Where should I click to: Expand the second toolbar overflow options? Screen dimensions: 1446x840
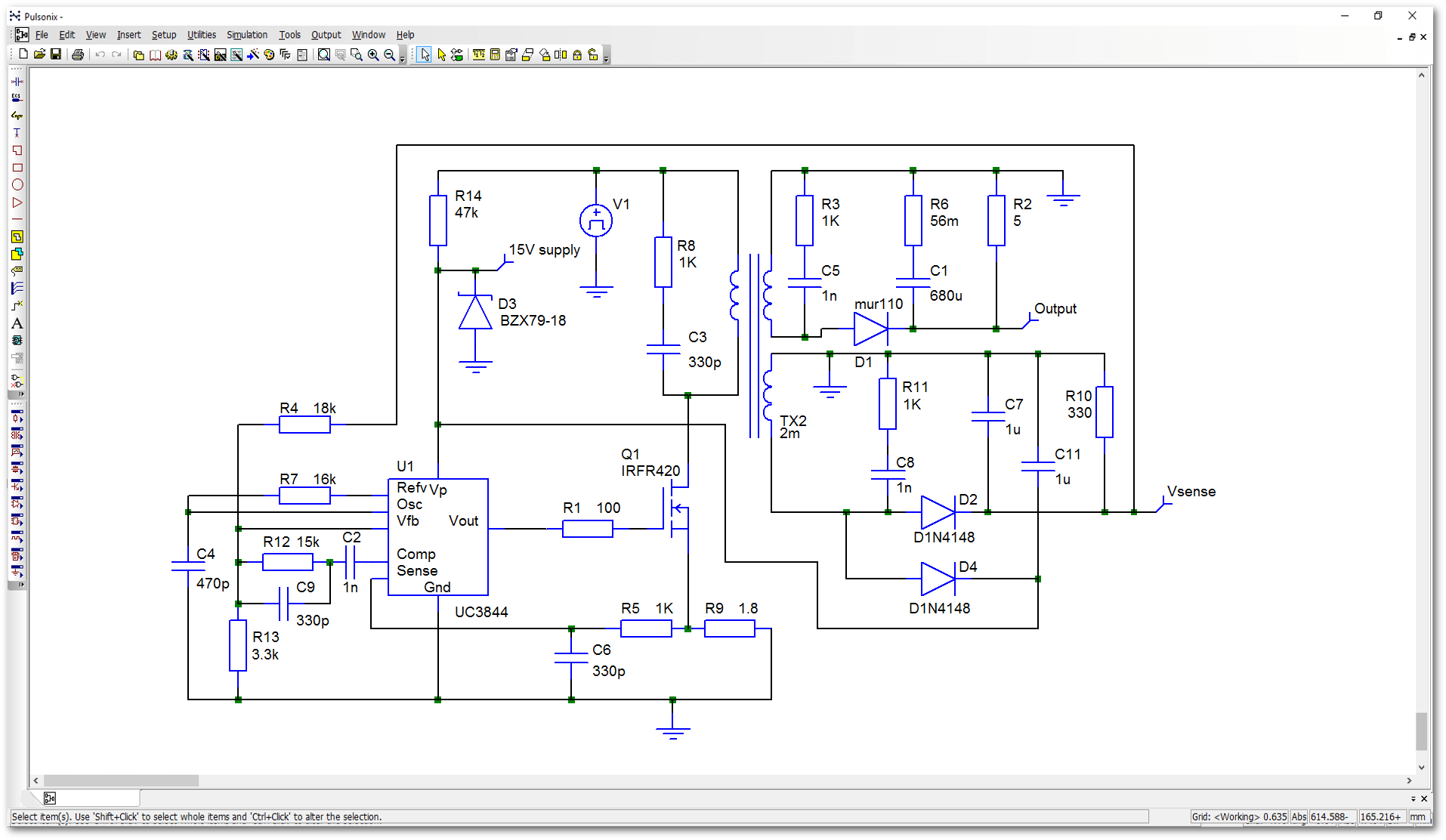[x=606, y=57]
